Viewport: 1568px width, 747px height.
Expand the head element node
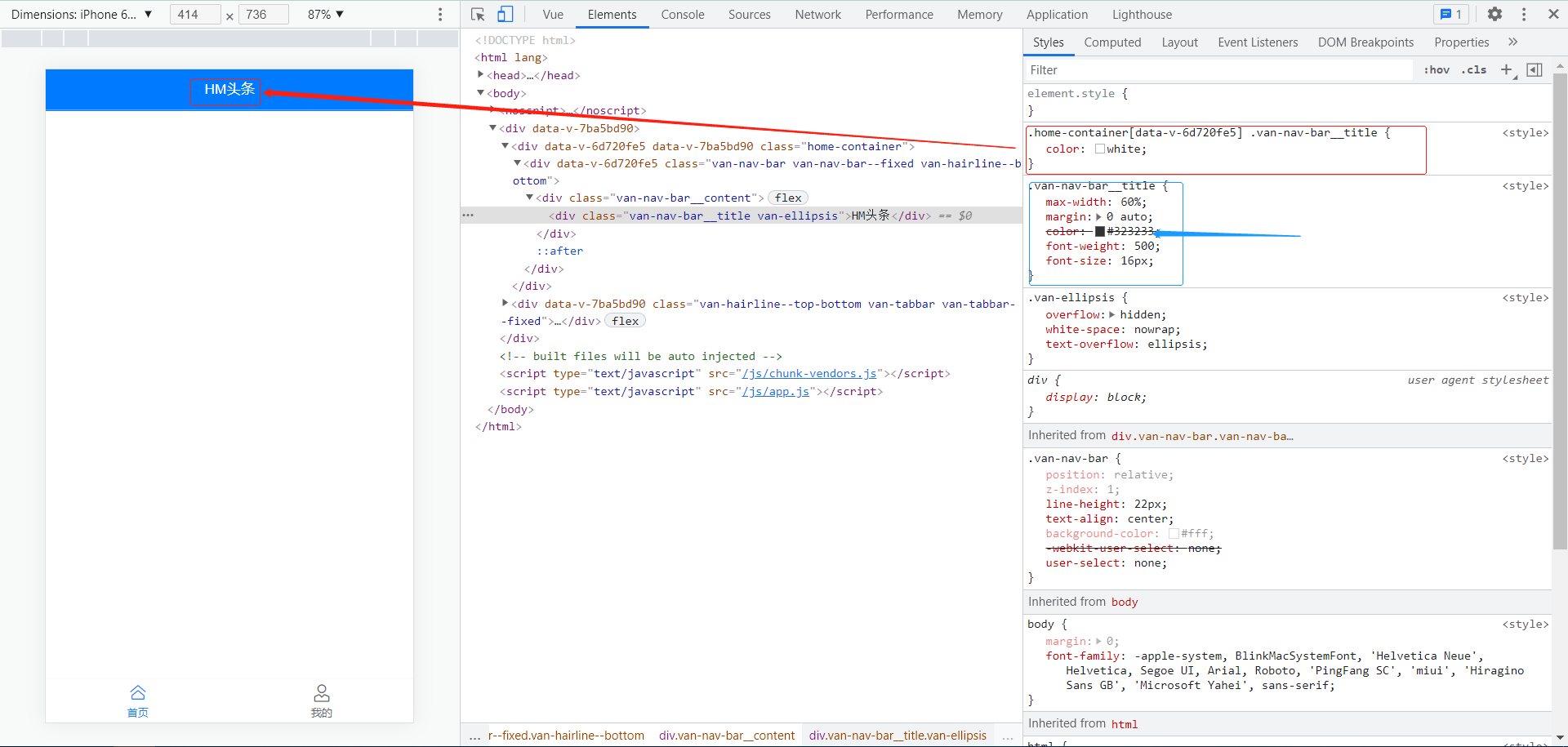tap(480, 75)
